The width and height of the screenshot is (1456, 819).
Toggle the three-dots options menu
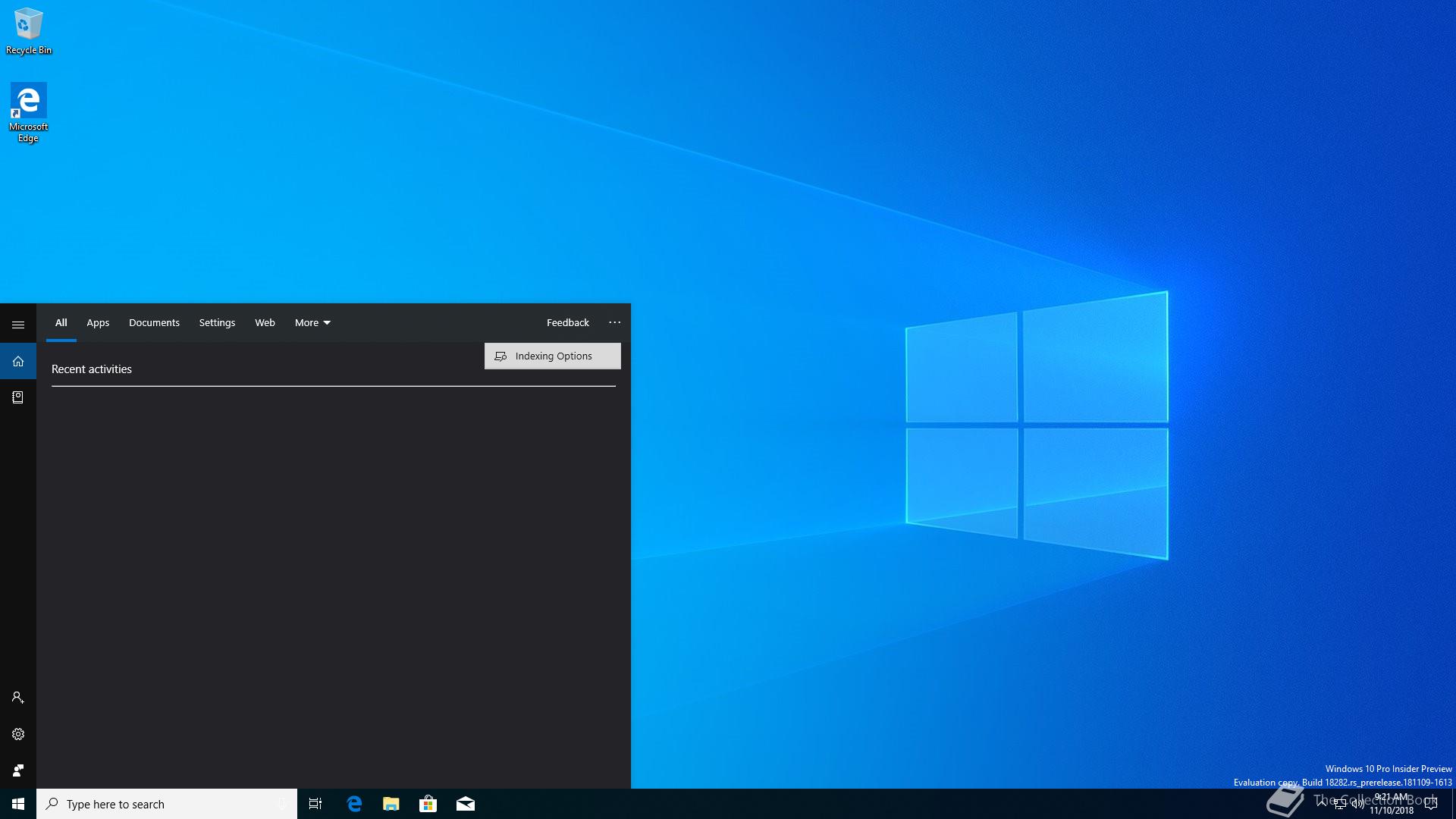(614, 322)
